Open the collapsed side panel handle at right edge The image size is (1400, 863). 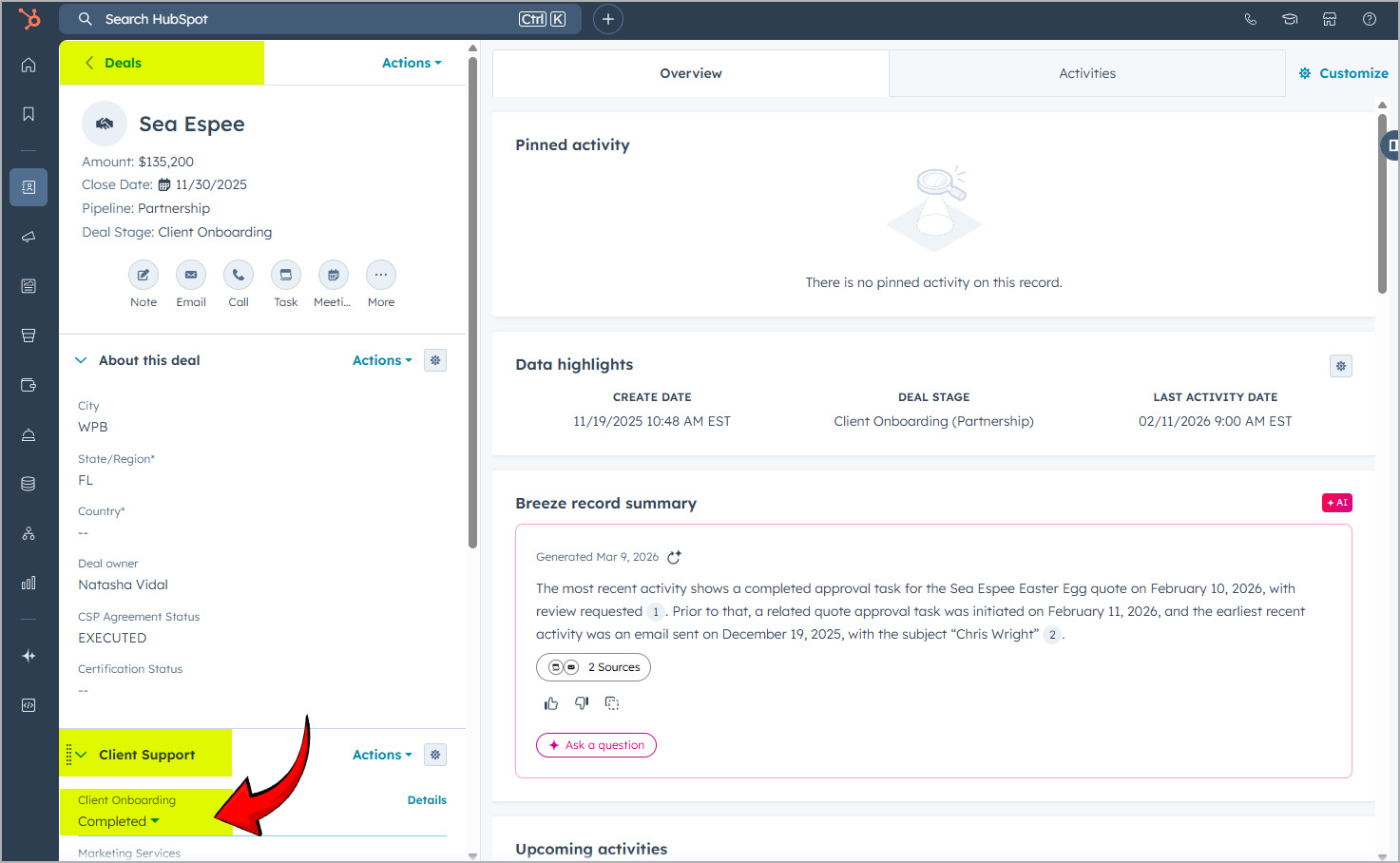coord(1391,145)
